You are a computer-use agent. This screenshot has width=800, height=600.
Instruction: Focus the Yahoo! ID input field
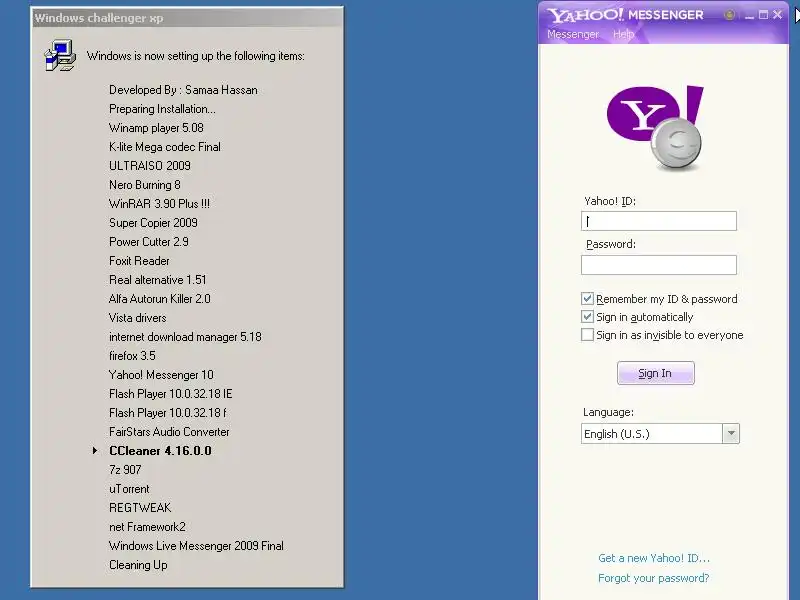[659, 221]
